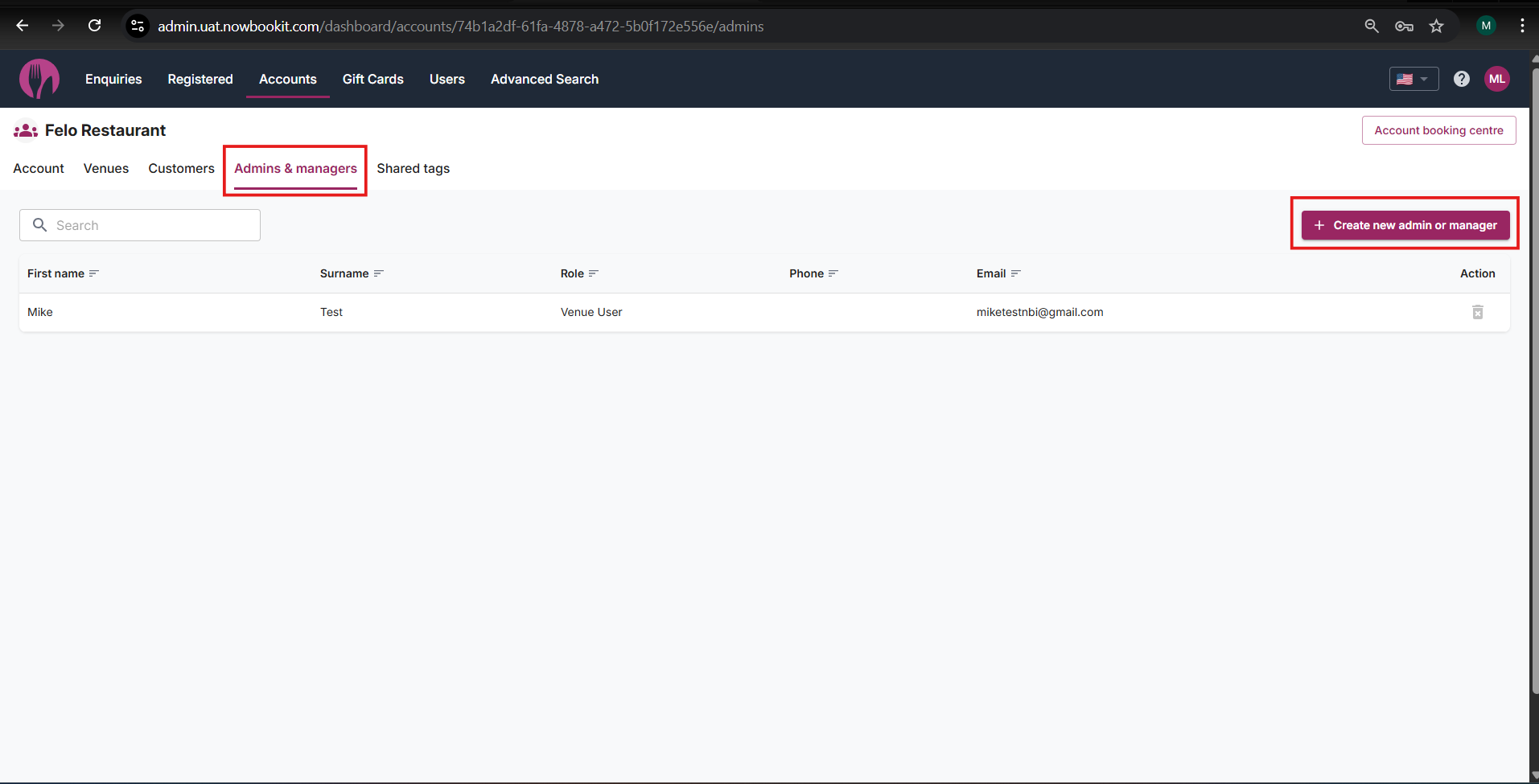
Task: Open the help question mark icon
Action: pyautogui.click(x=1461, y=79)
